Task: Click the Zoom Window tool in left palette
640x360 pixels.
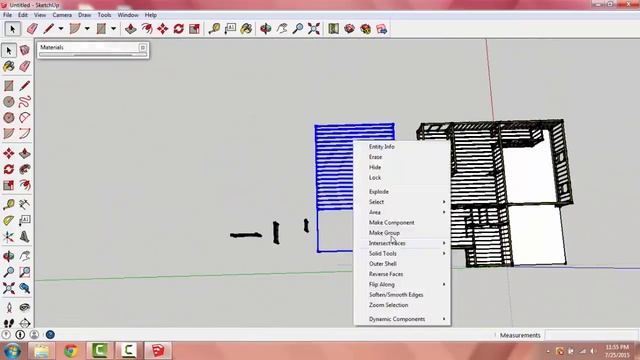Action: 24,272
